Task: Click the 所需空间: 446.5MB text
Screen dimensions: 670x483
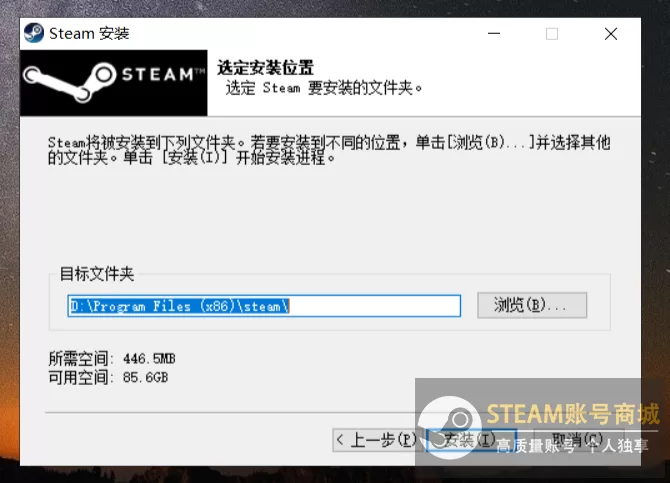Action: tap(112, 358)
